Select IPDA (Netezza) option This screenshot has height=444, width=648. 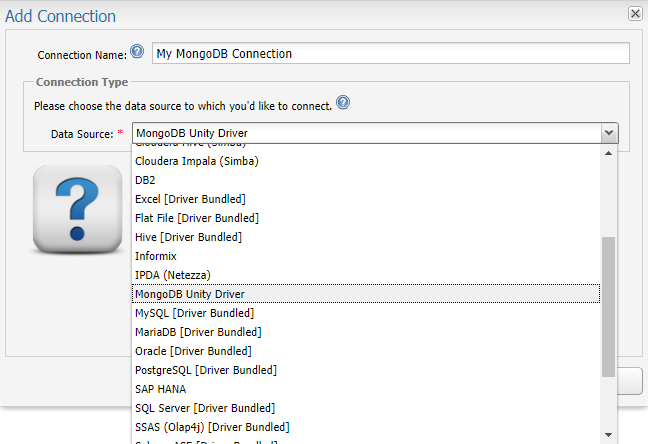(x=366, y=275)
